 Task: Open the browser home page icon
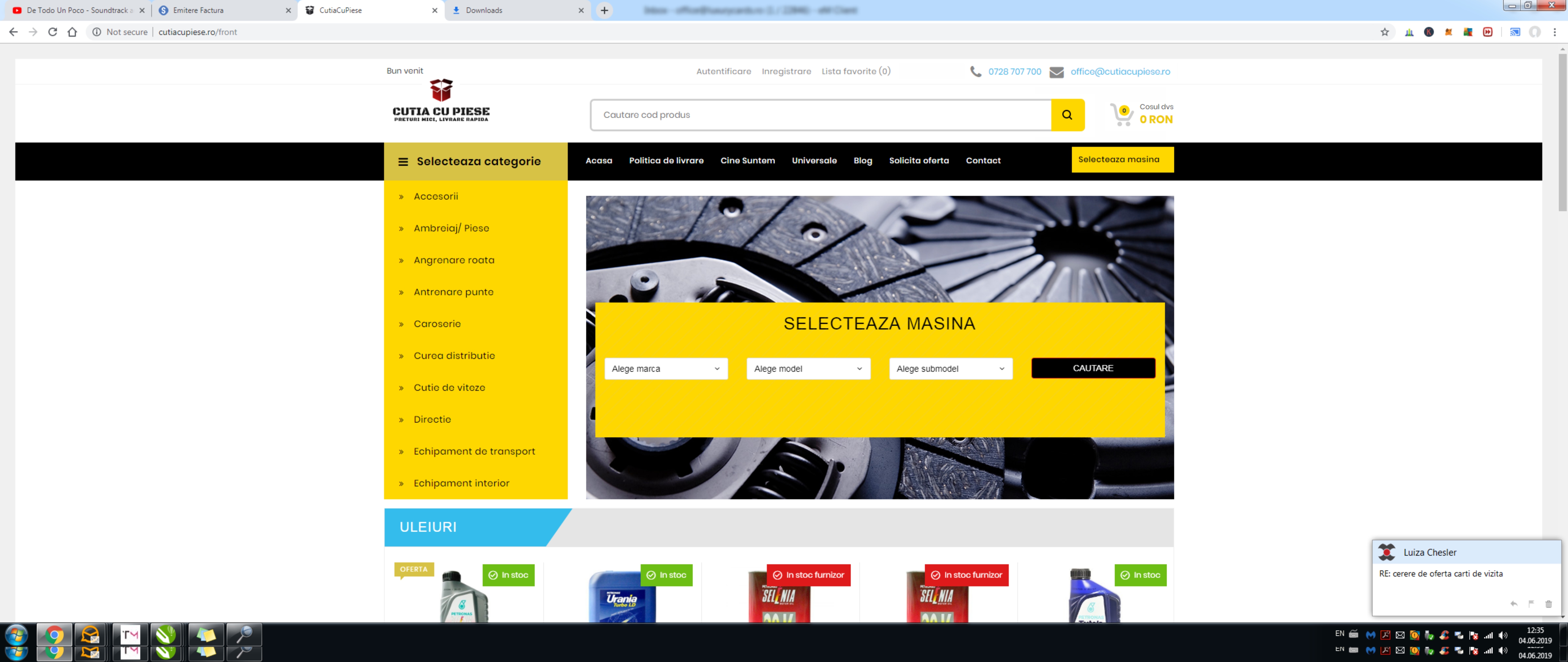[72, 32]
